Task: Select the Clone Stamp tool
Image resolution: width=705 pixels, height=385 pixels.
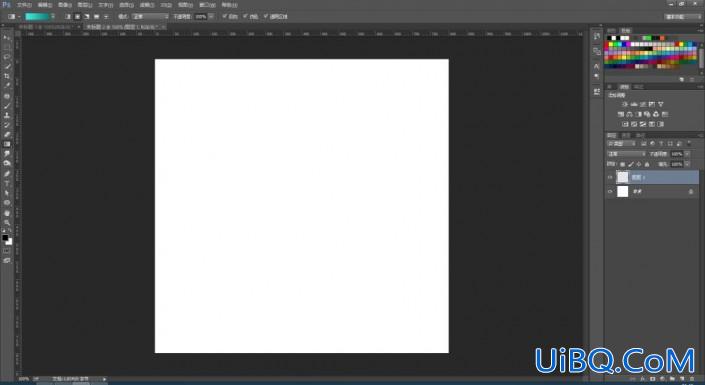Action: point(7,115)
